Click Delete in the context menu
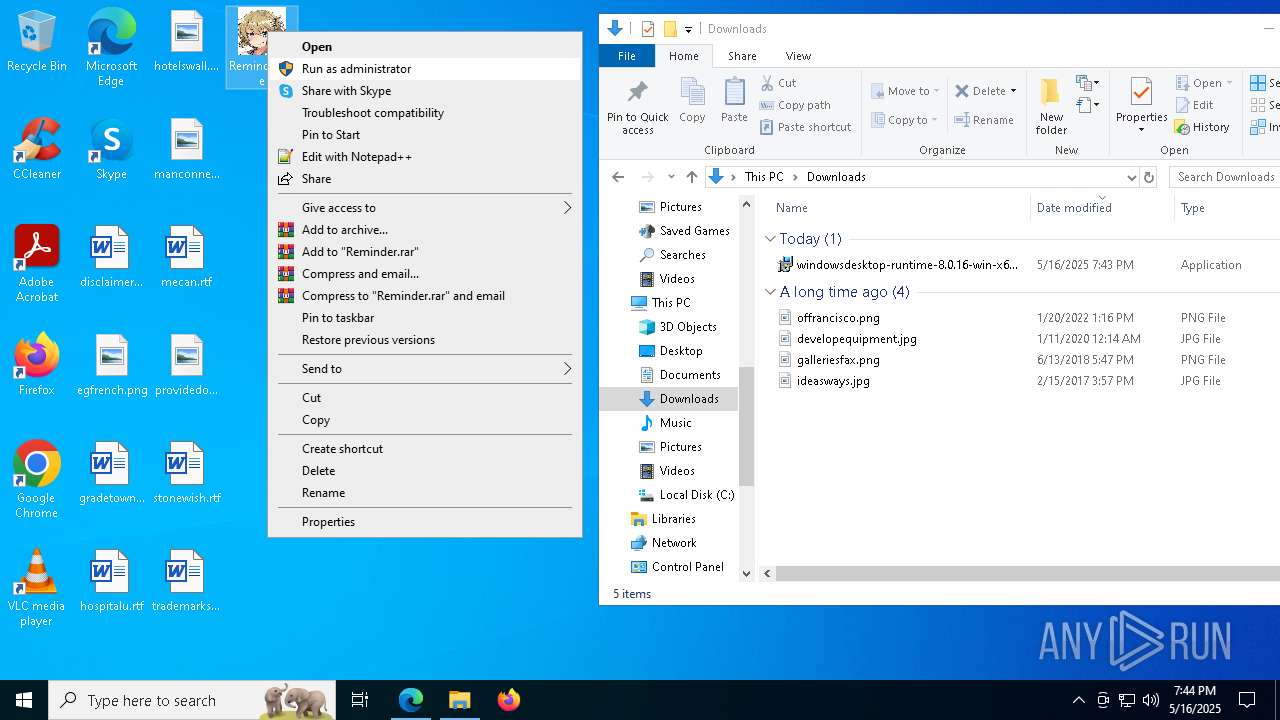1280x720 pixels. [x=425, y=471]
